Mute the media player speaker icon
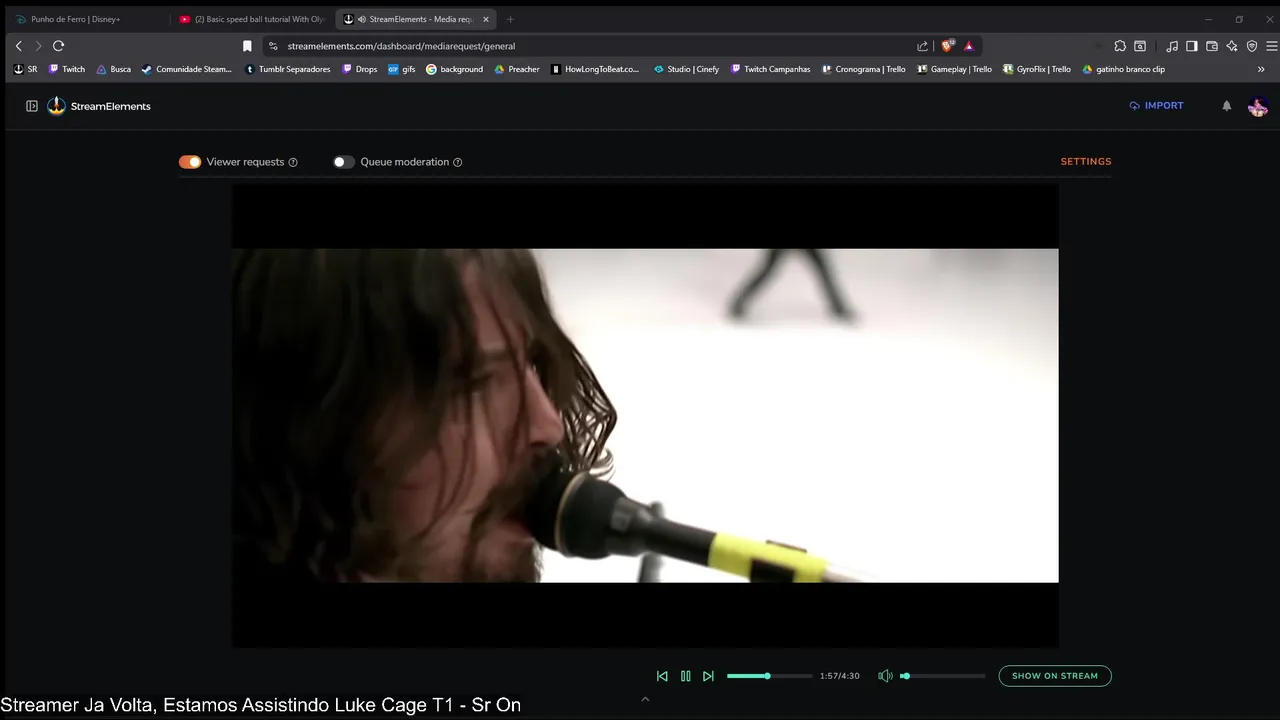This screenshot has height=720, width=1280. [x=885, y=676]
